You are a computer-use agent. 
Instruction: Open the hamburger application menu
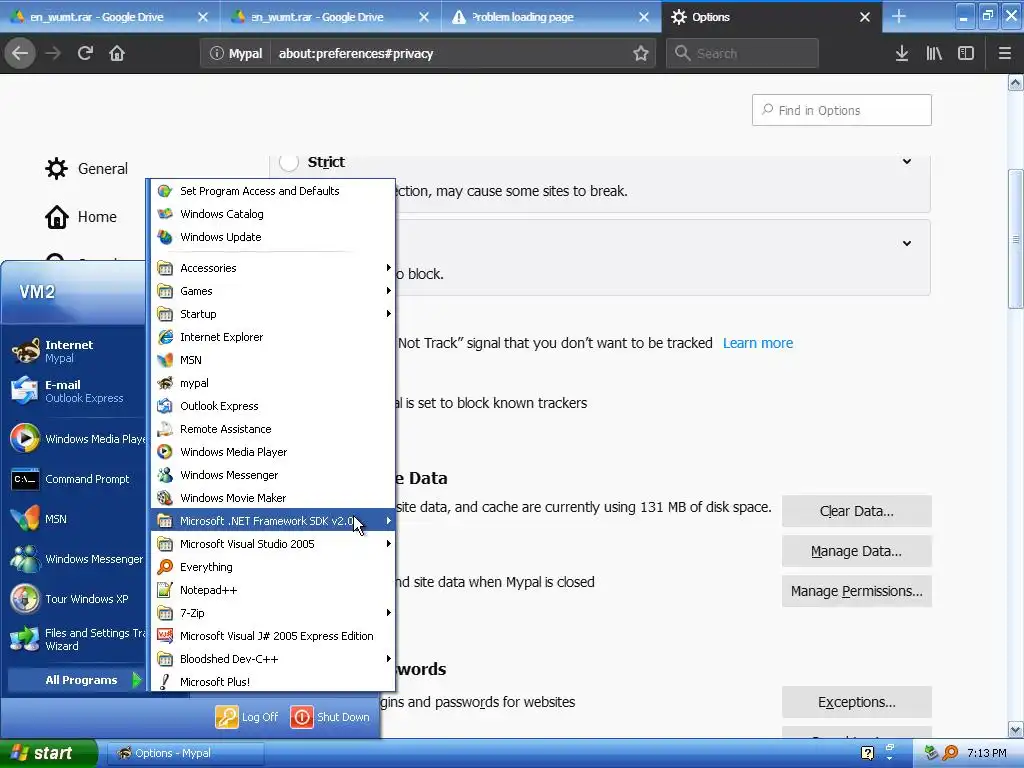[1004, 54]
